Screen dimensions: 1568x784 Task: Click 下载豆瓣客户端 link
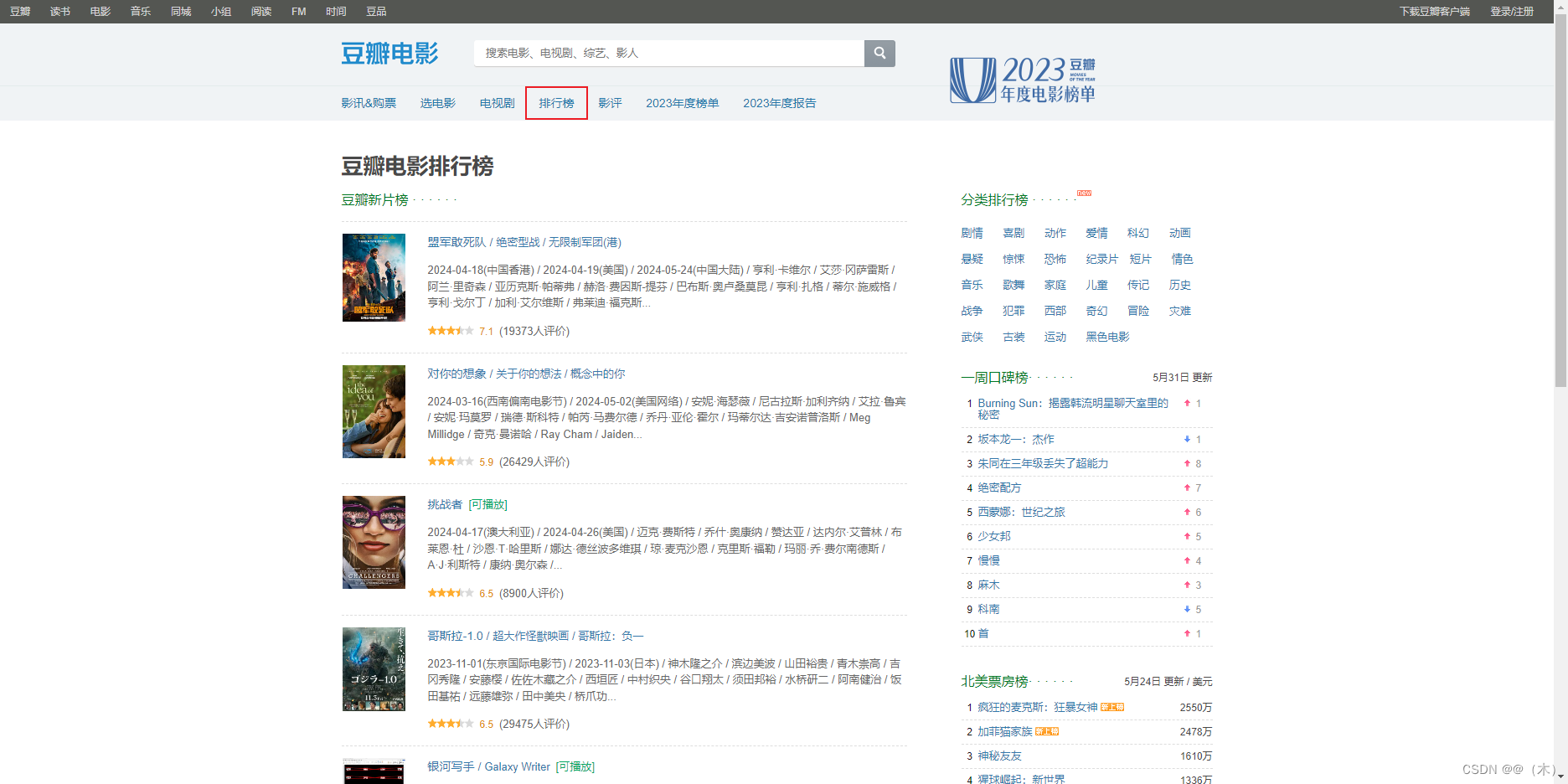(1435, 12)
